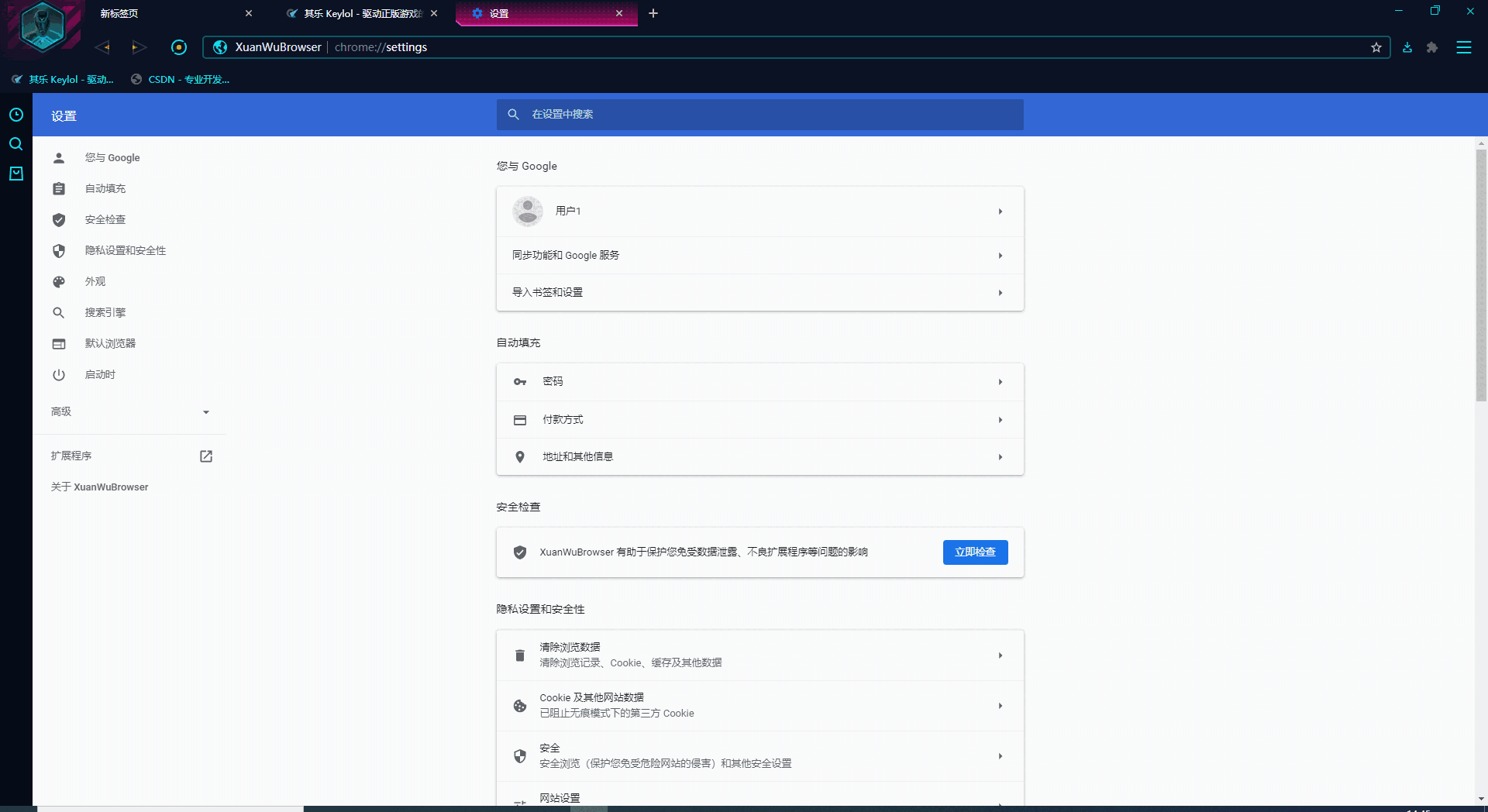
Task: Click the forward navigation arrow
Action: pyautogui.click(x=138, y=47)
